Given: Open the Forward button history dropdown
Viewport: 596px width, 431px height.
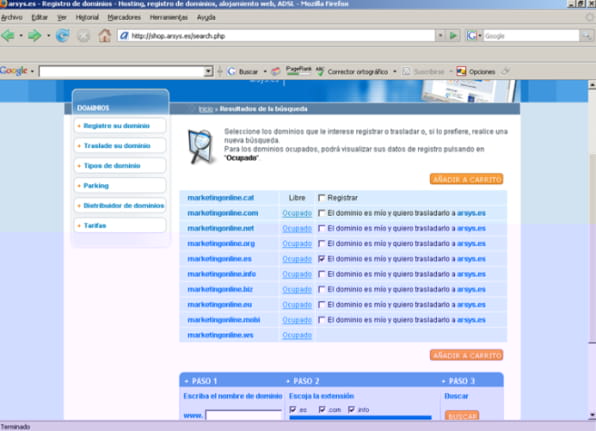Looking at the screenshot, I should tap(48, 36).
